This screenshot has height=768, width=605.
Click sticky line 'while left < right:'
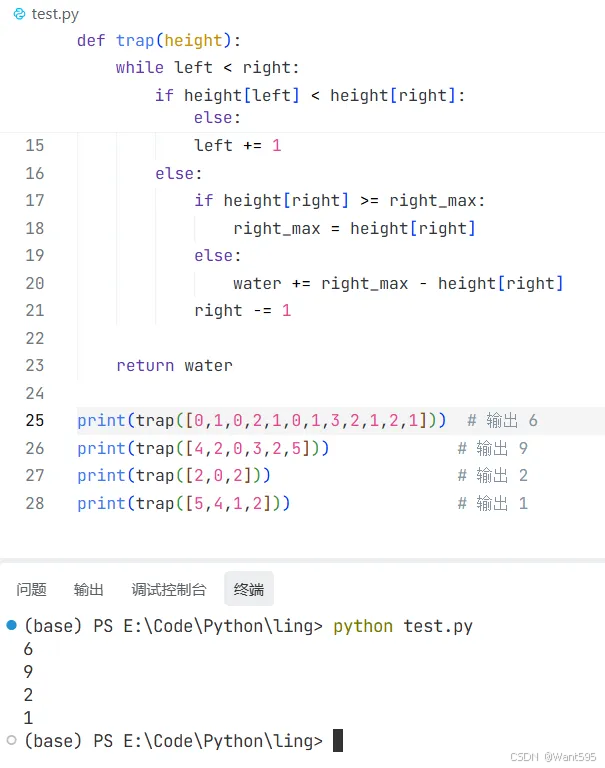click(207, 67)
